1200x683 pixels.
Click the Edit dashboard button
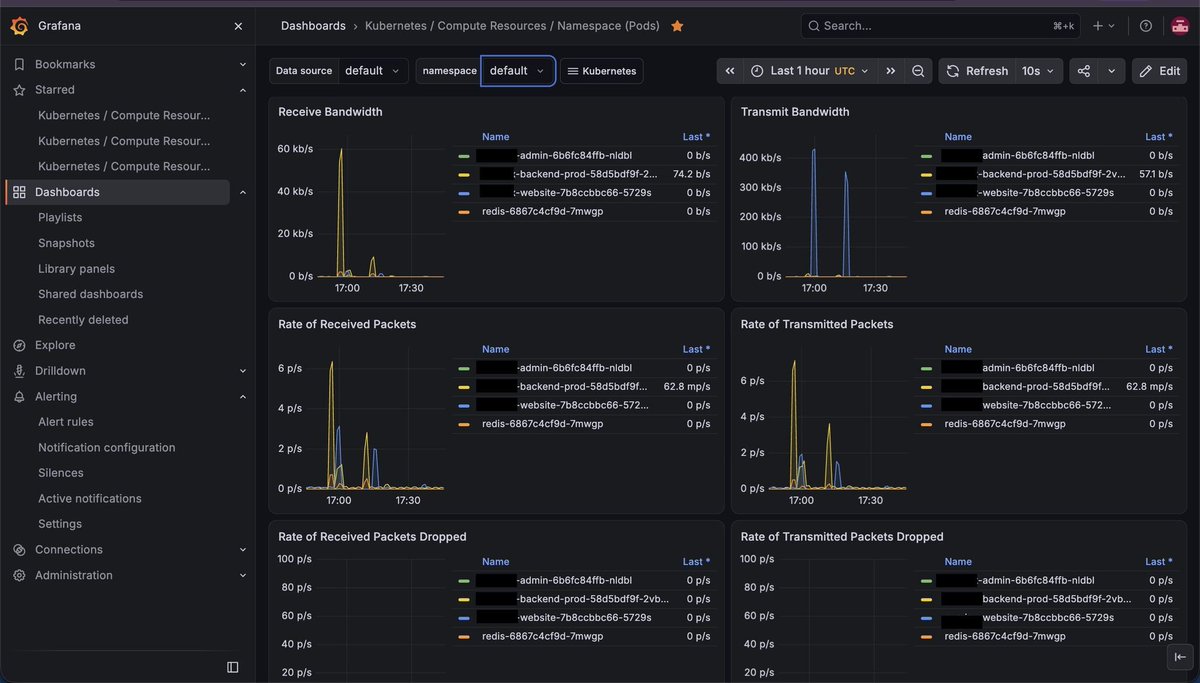pyautogui.click(x=1159, y=71)
